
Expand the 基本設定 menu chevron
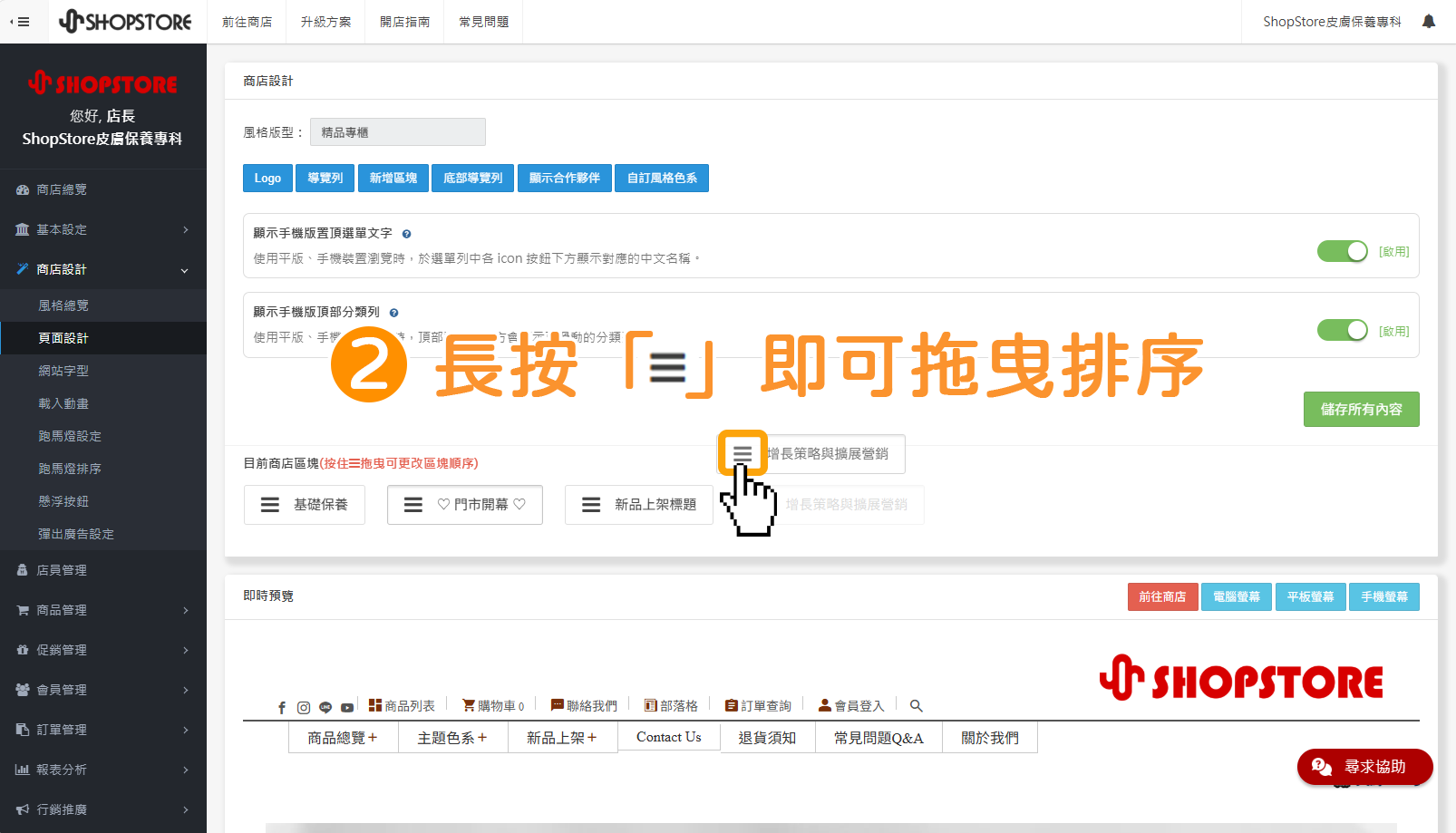coord(185,230)
